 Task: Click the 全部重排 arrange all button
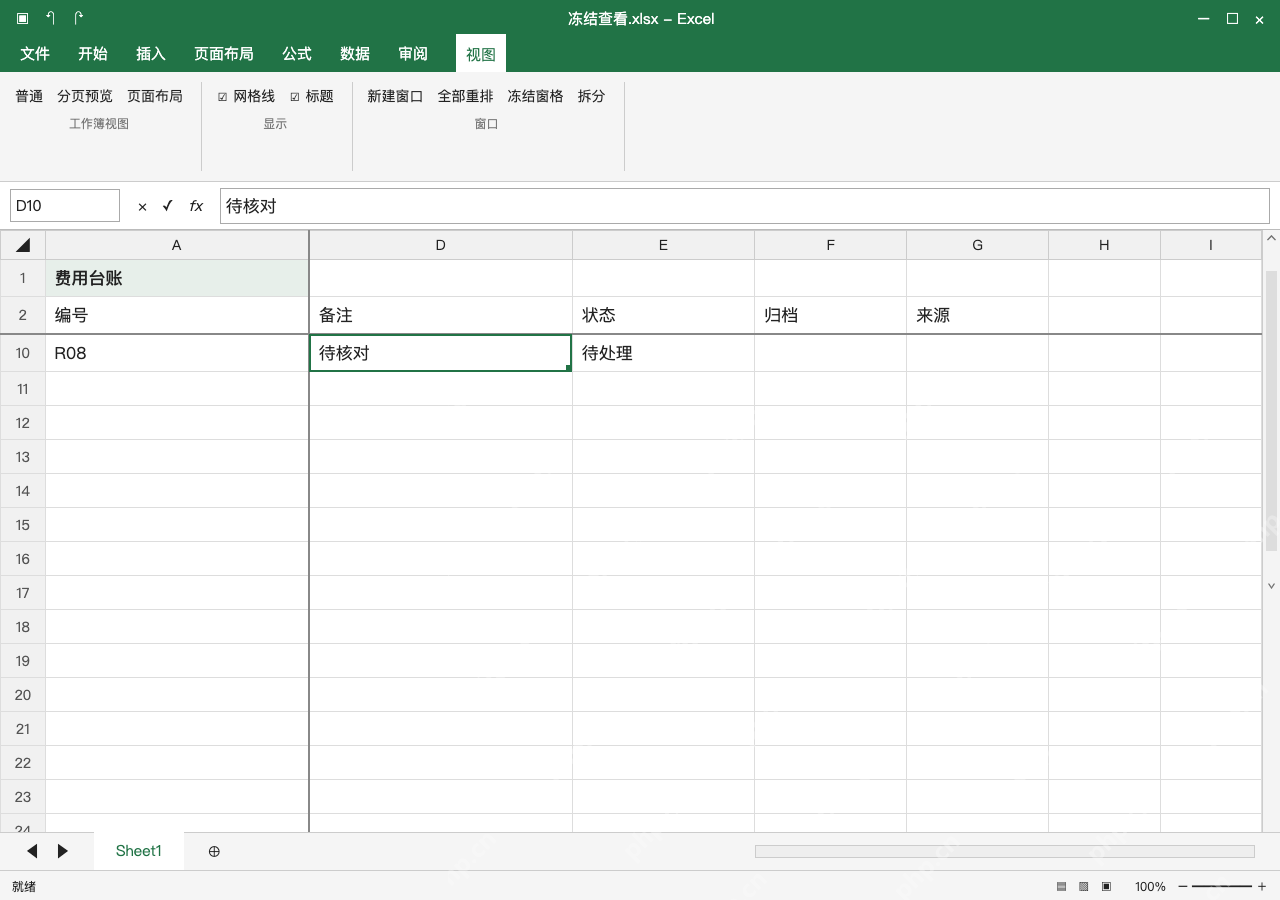tap(465, 96)
